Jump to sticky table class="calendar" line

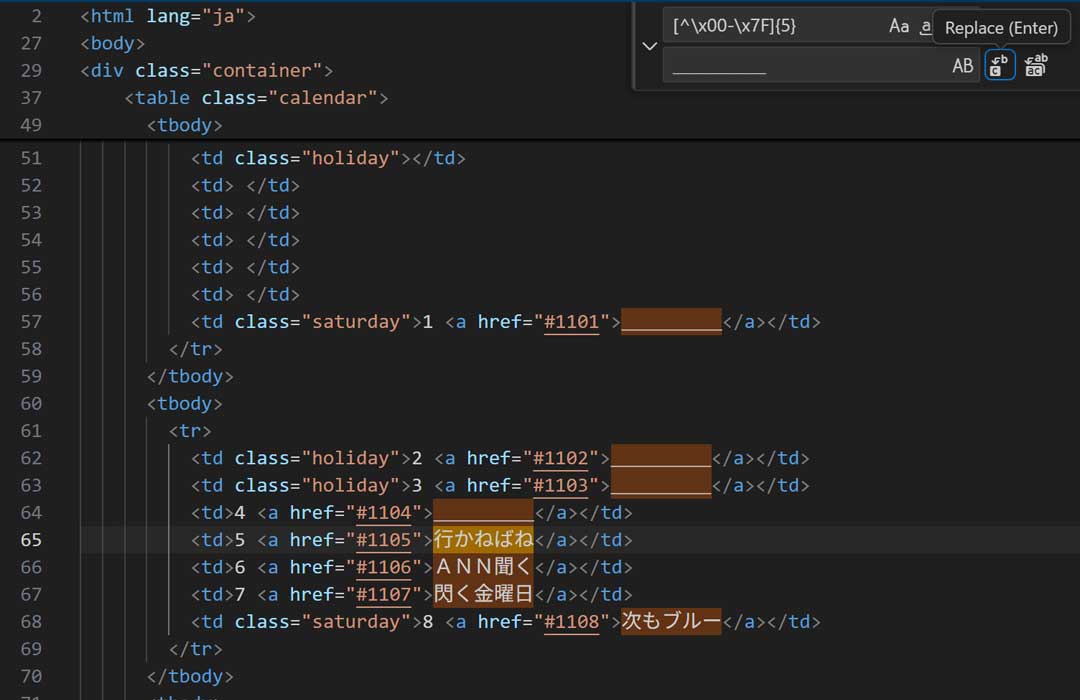[x=255, y=98]
